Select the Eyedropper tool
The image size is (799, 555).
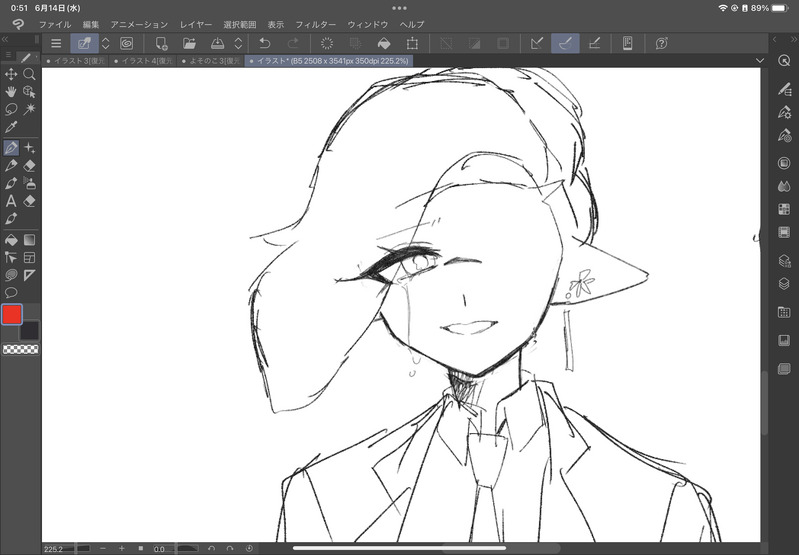[x=11, y=127]
